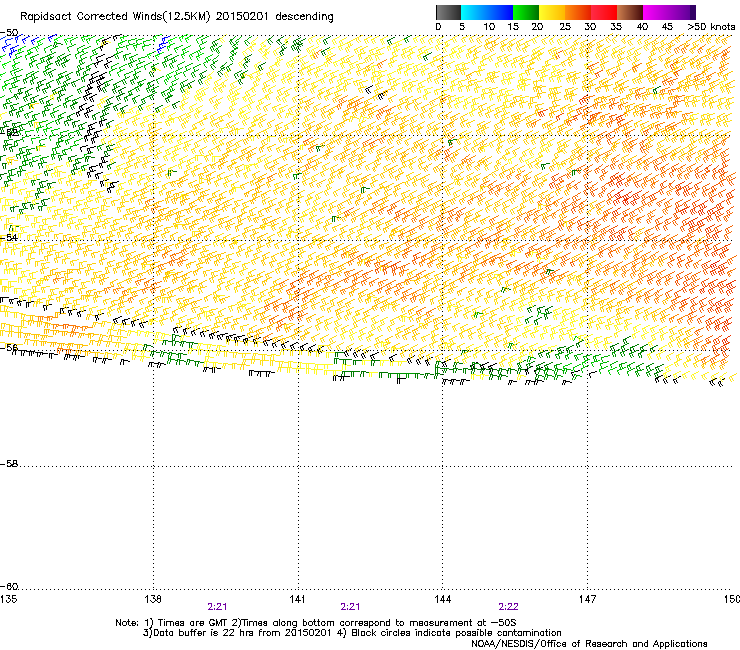Click the legend label '25'

coord(565,27)
